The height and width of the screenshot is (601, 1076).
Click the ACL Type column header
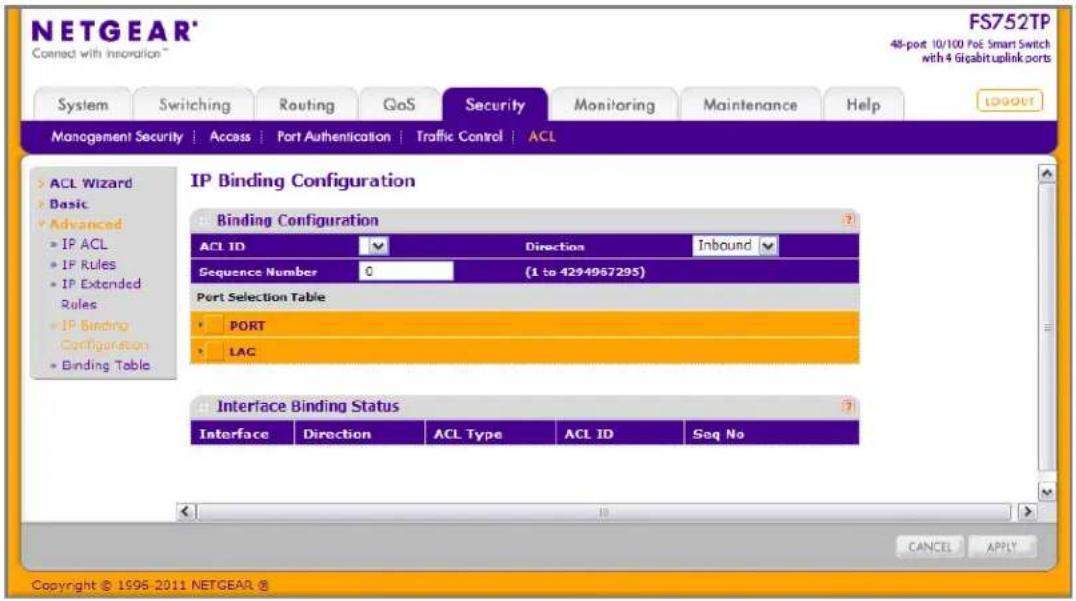pyautogui.click(x=490, y=434)
